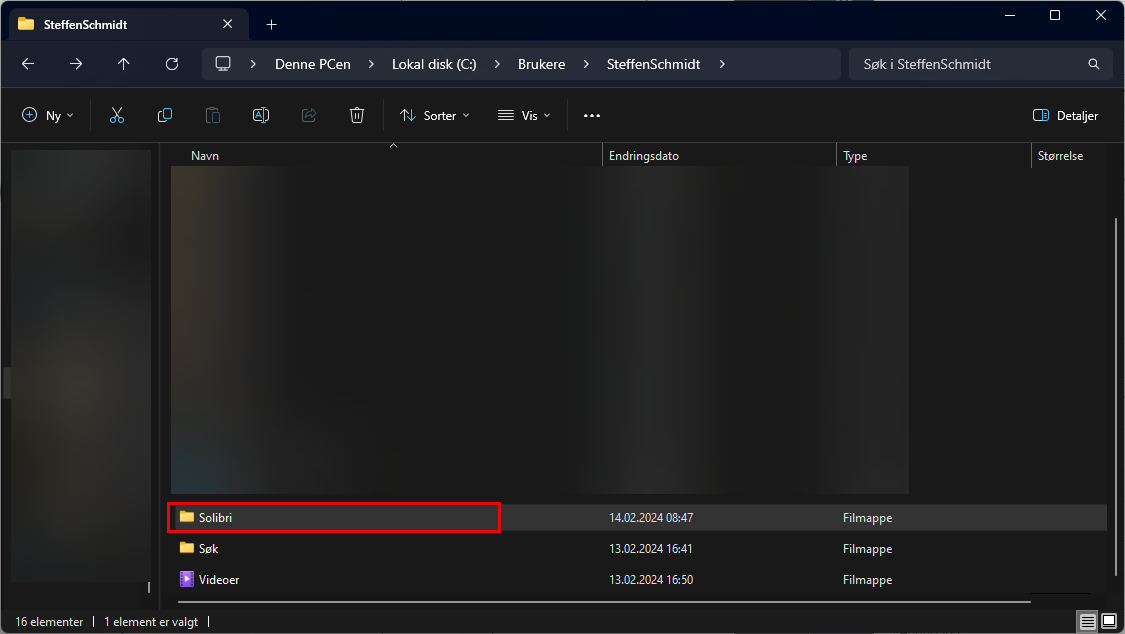The height and width of the screenshot is (634, 1125).
Task: Click Brukere in the address breadcrumb
Action: pos(541,64)
